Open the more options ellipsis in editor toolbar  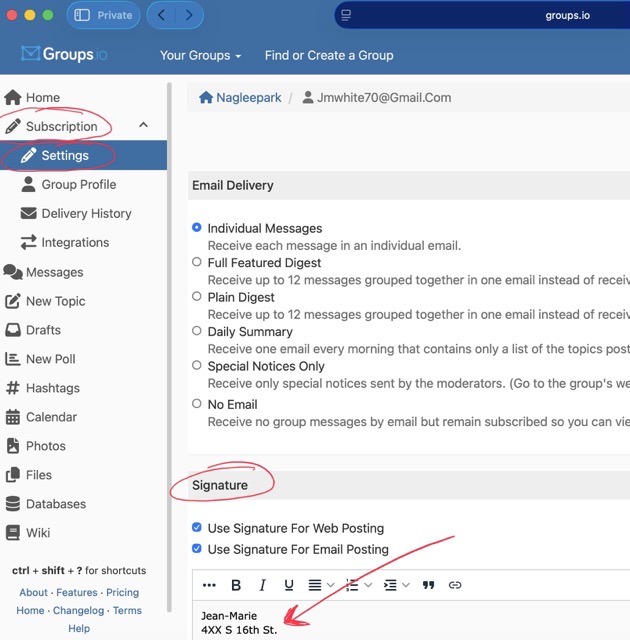(209, 585)
